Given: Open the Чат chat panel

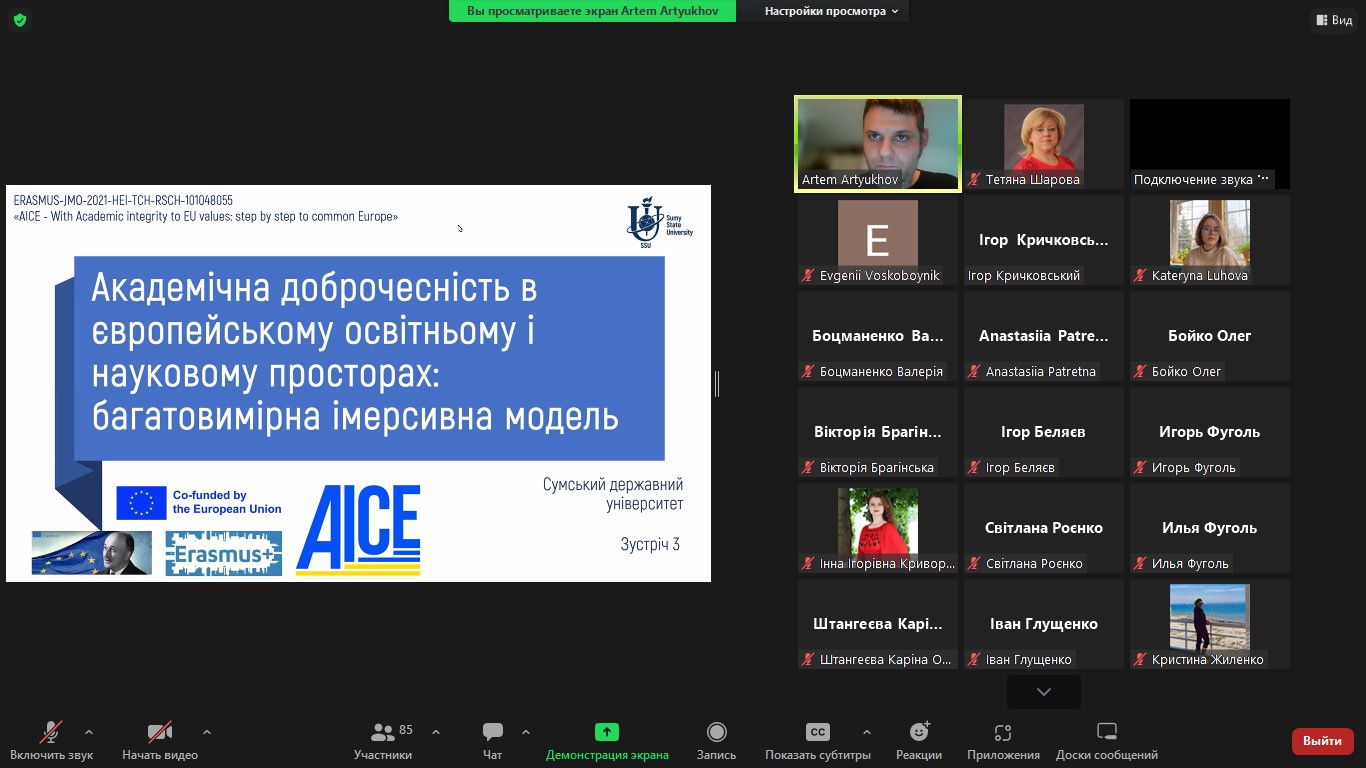Looking at the screenshot, I should (x=492, y=742).
